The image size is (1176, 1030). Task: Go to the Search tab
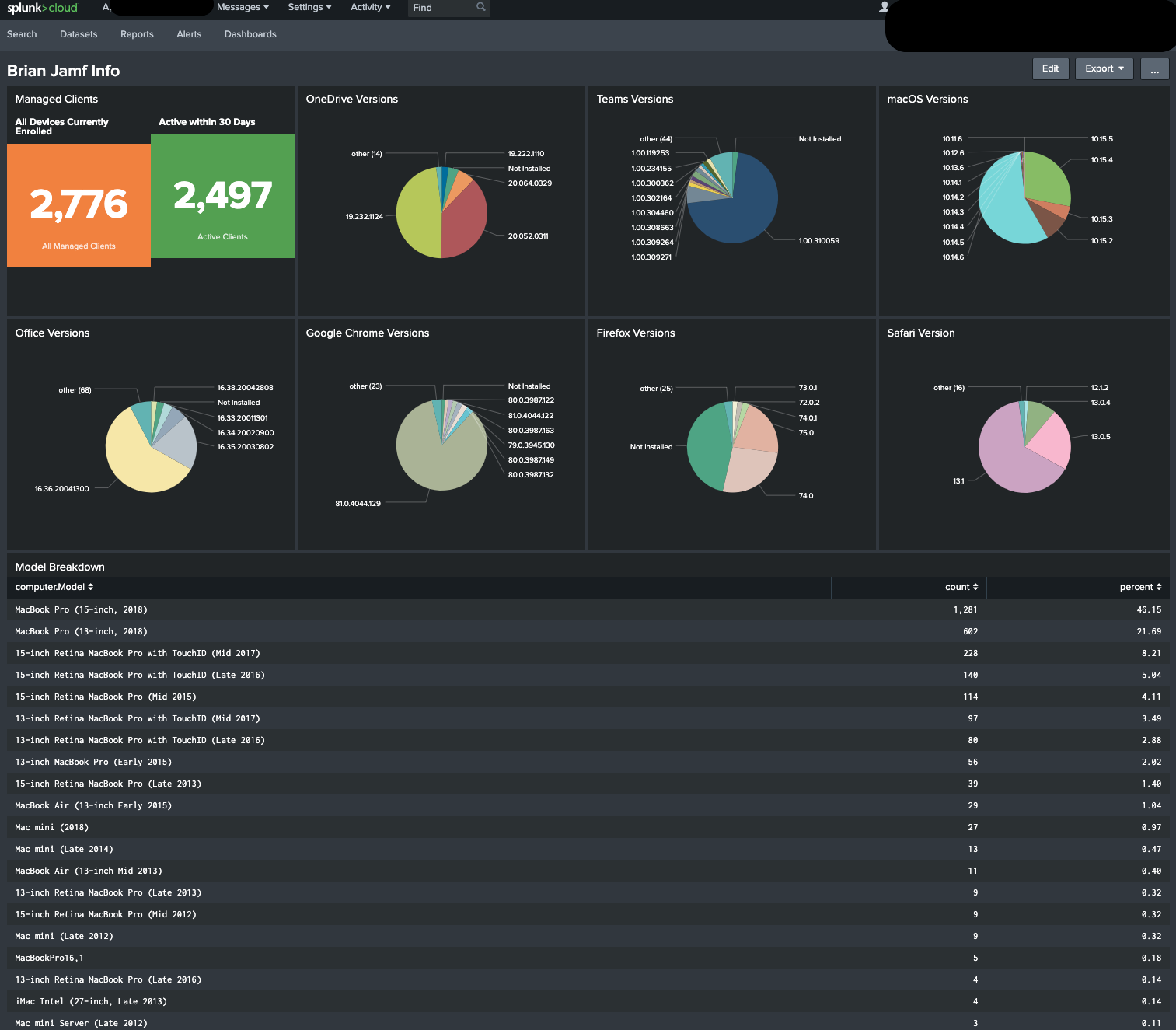pos(22,34)
